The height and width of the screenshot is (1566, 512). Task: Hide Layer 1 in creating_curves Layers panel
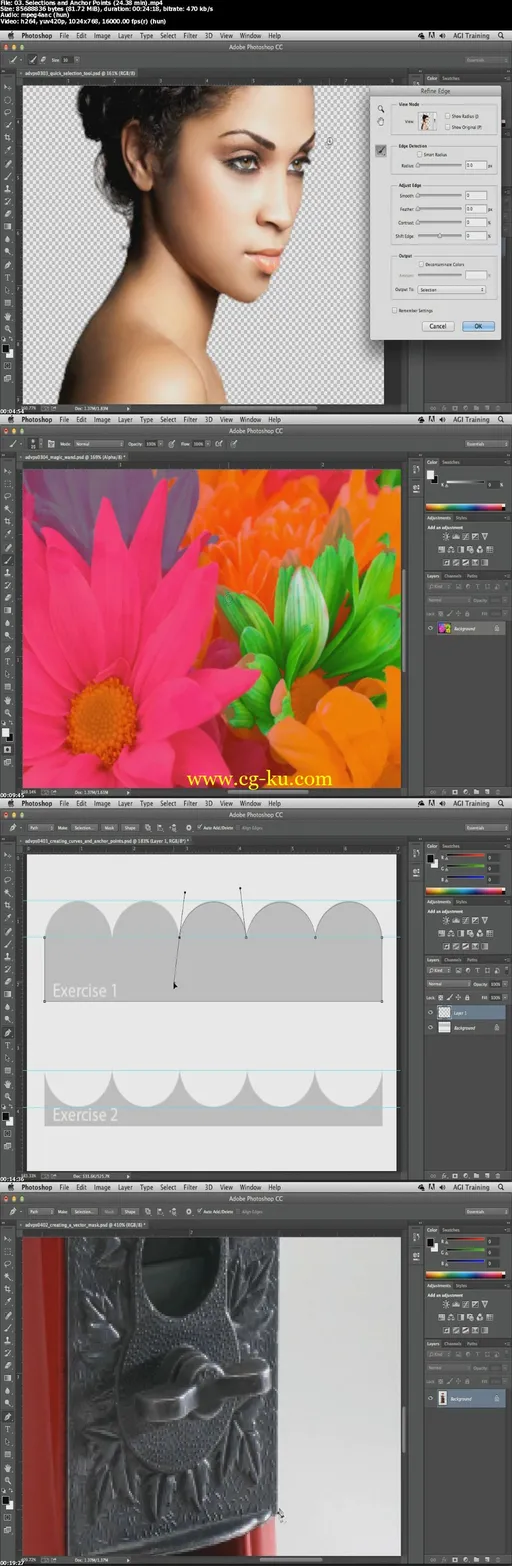click(431, 1012)
